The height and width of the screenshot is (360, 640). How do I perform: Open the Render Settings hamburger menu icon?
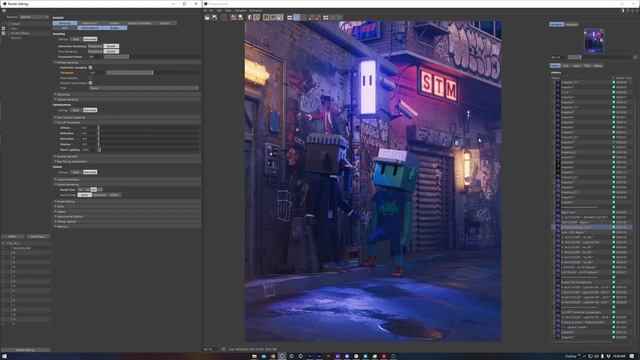click(x=4, y=11)
